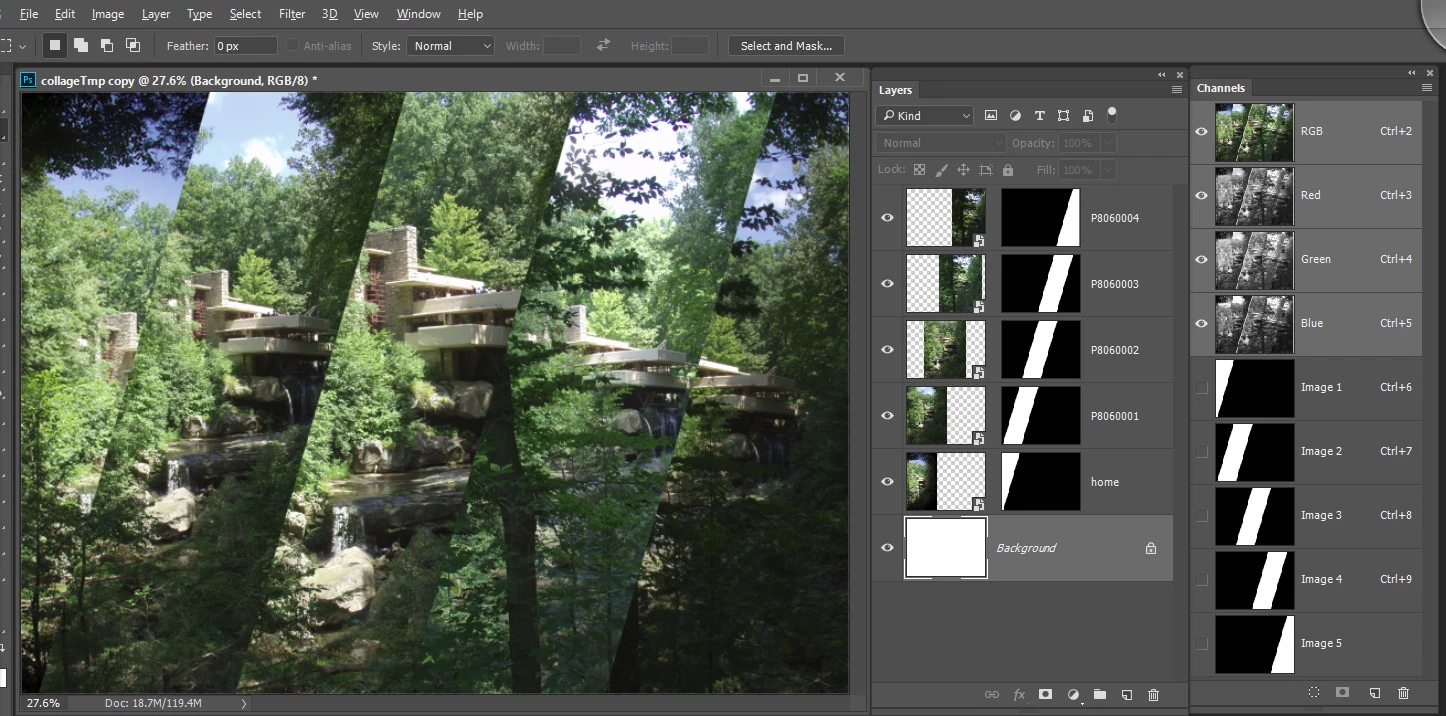The image size is (1446, 716).
Task: Delete layer trash icon in Layers panel
Action: 1153,694
